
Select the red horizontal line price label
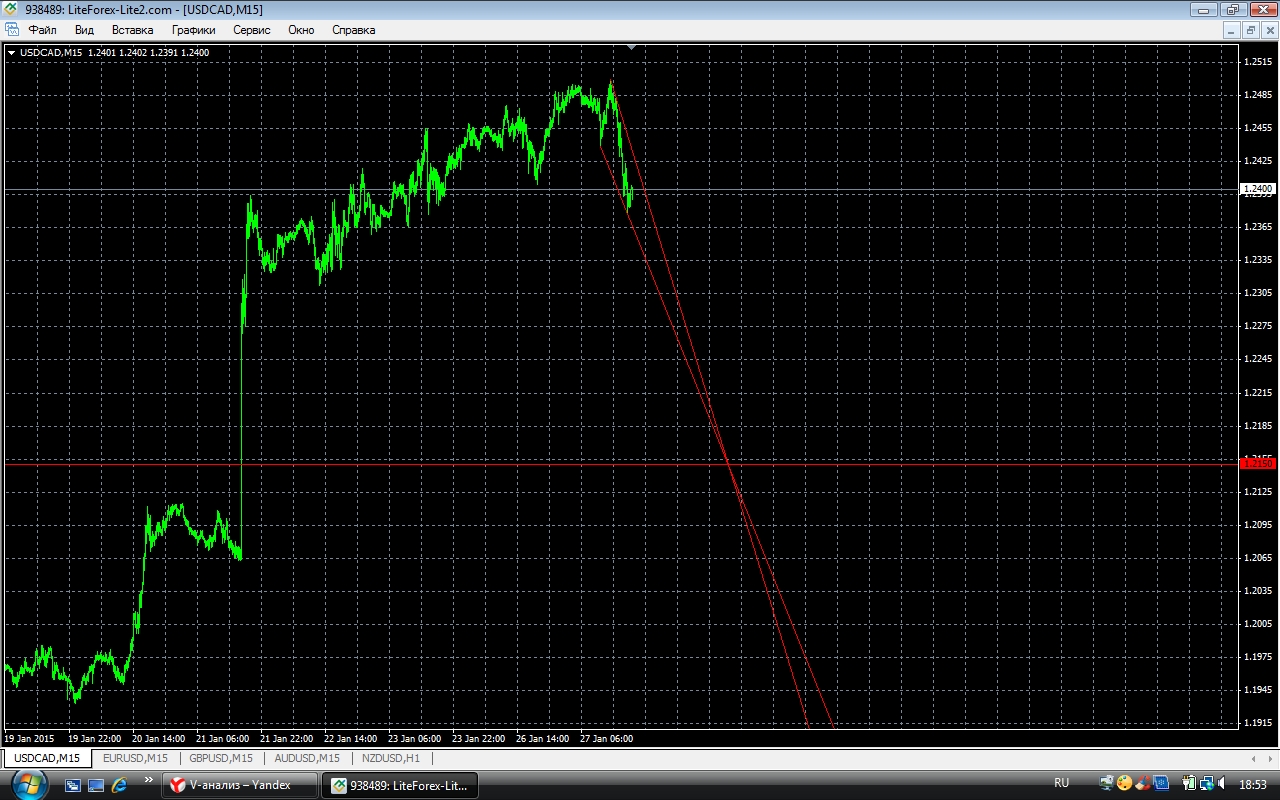pos(1257,464)
